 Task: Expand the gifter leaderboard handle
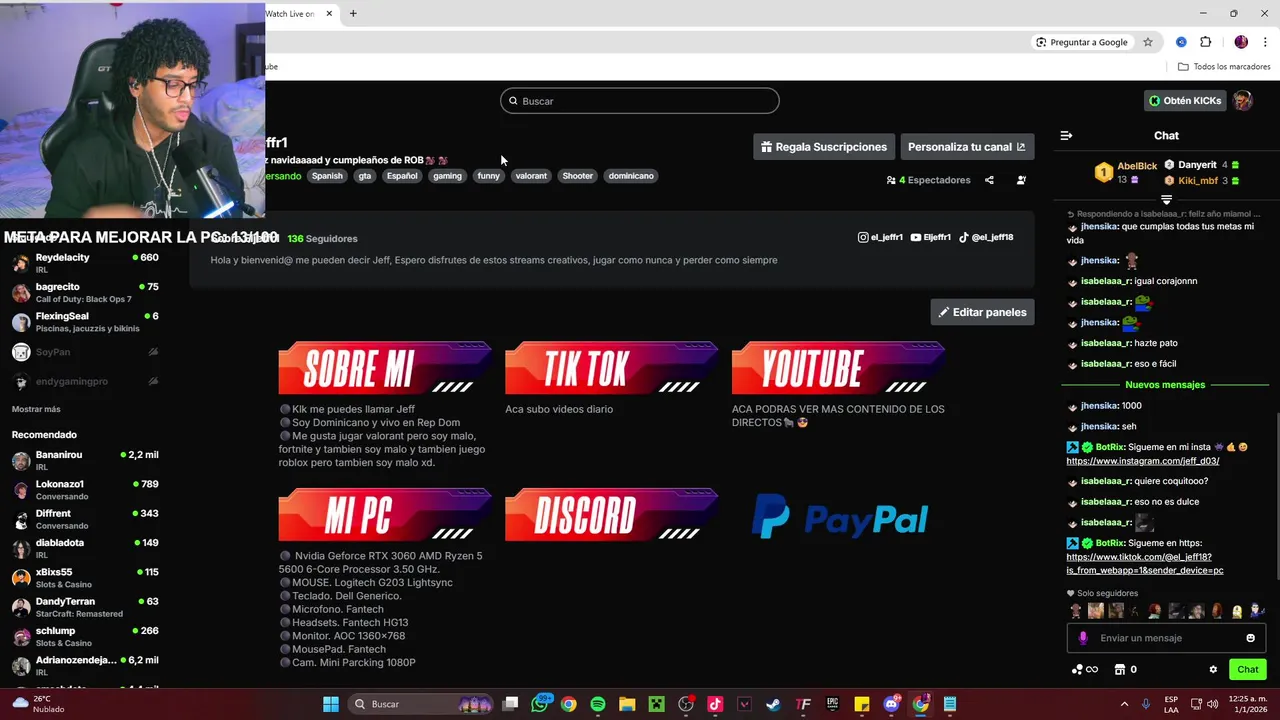[1166, 201]
